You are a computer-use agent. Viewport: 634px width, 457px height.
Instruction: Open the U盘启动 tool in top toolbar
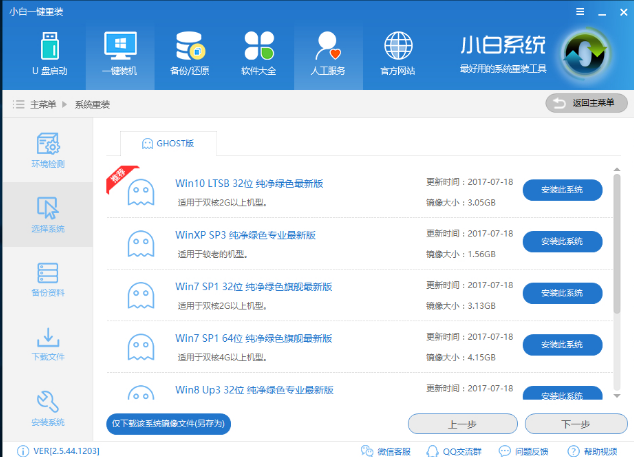point(49,54)
